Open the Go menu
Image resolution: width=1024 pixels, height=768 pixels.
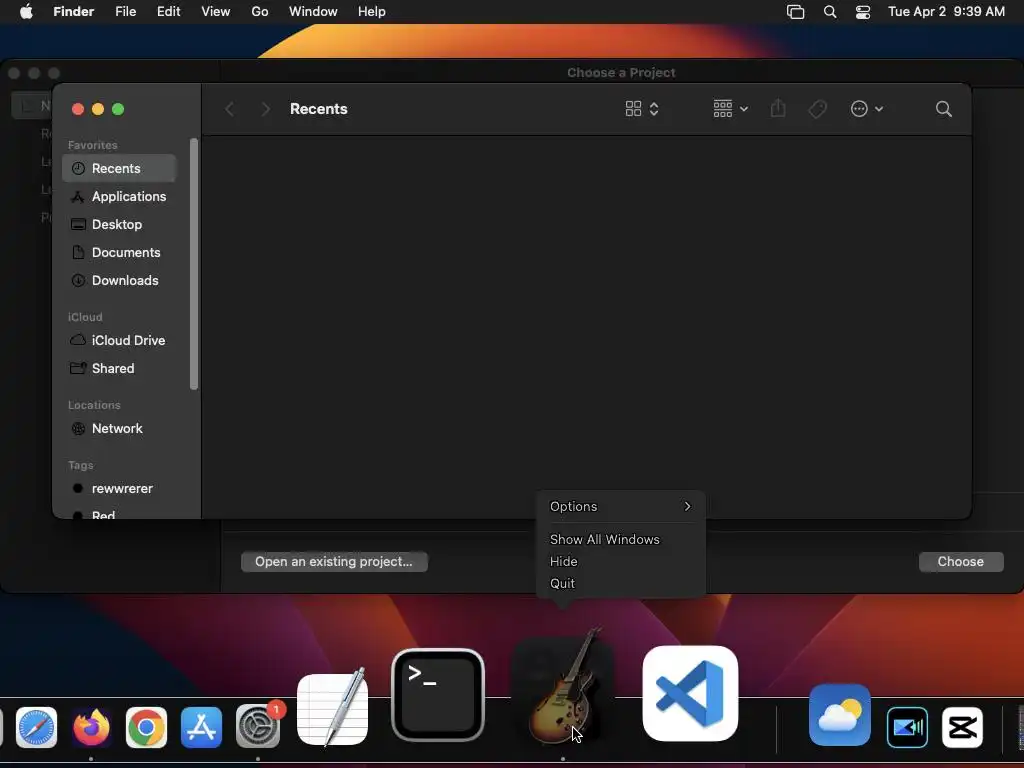tap(260, 12)
